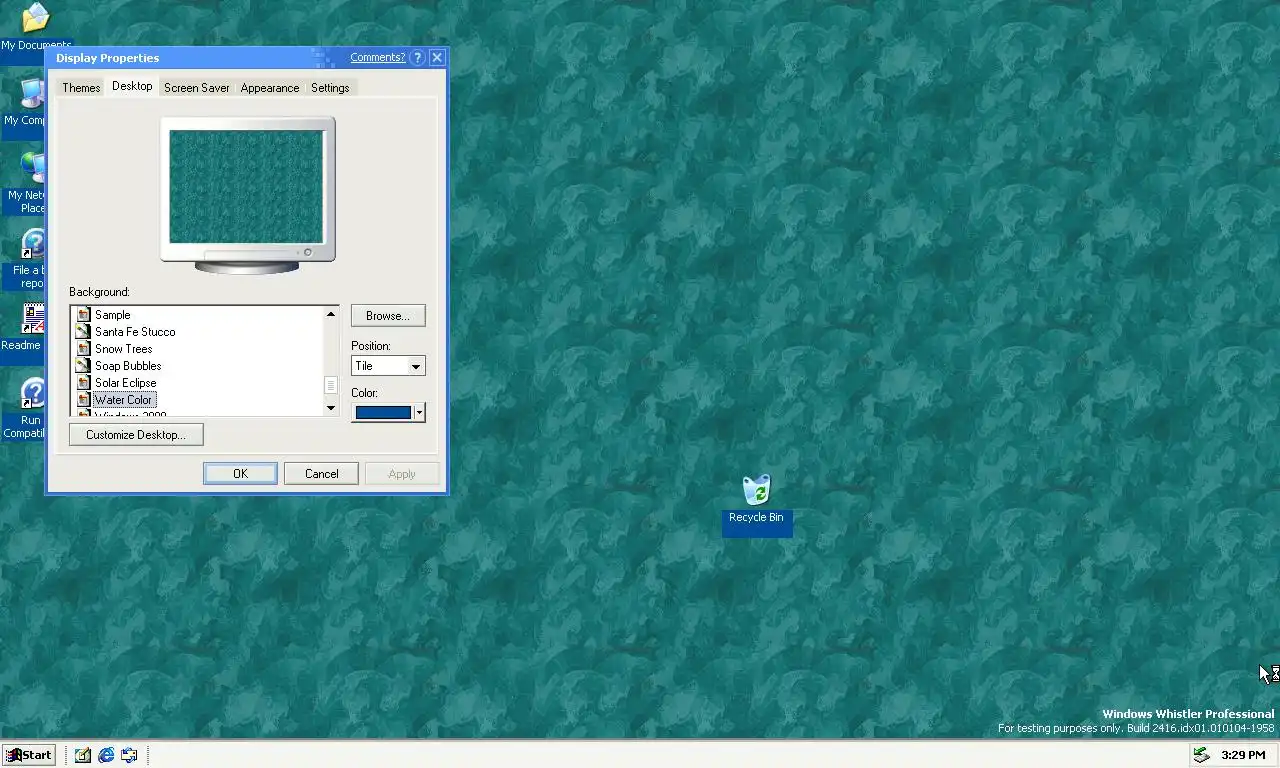Screen dimensions: 1280x768
Task: Select Solar Eclipse background
Action: click(126, 383)
